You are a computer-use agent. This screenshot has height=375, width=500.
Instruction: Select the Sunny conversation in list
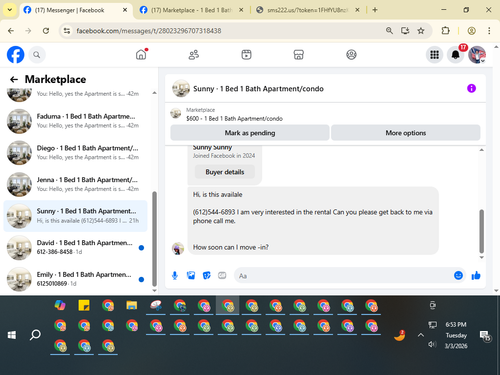point(75,216)
